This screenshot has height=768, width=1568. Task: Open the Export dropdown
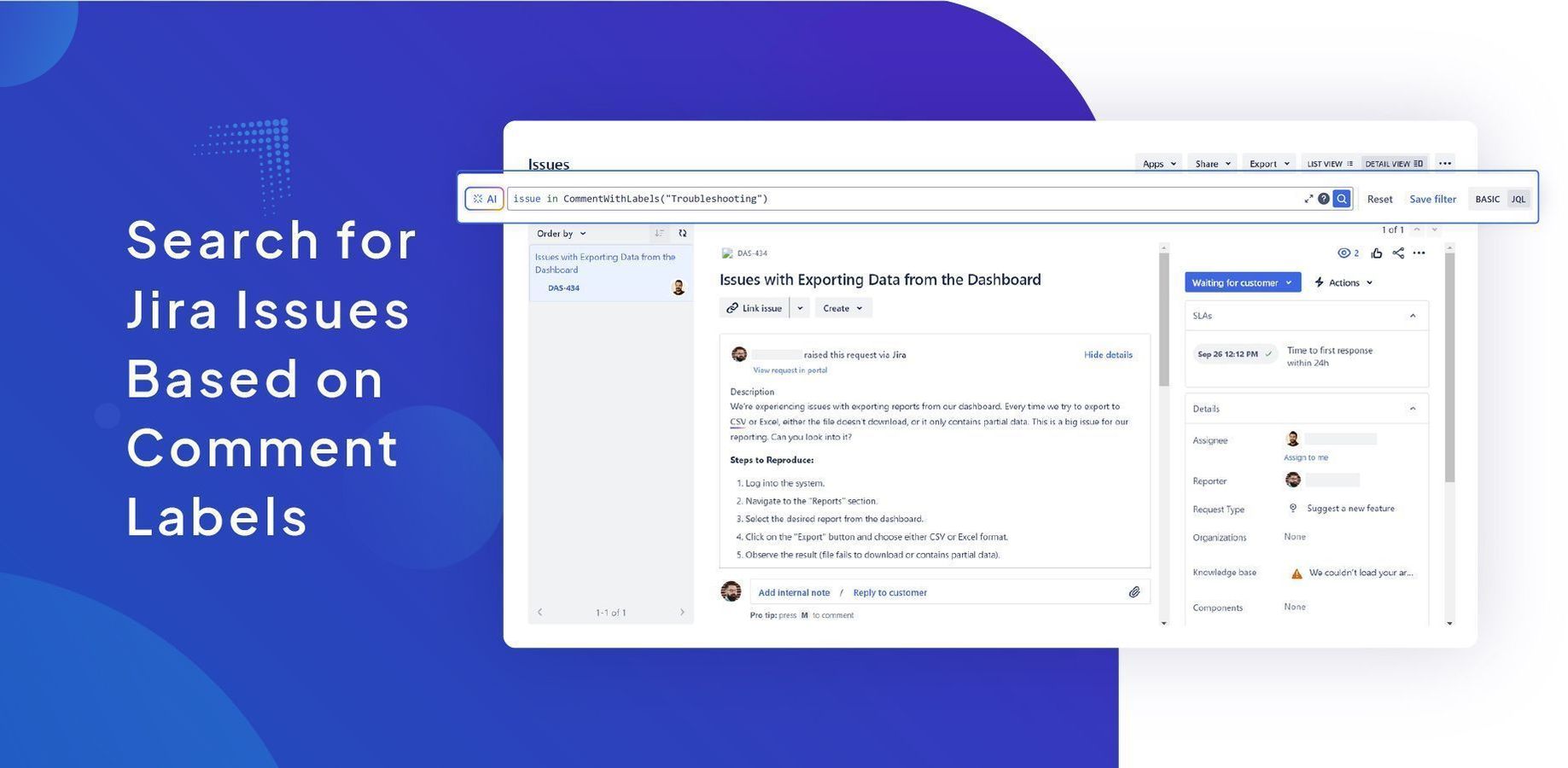pos(1268,164)
